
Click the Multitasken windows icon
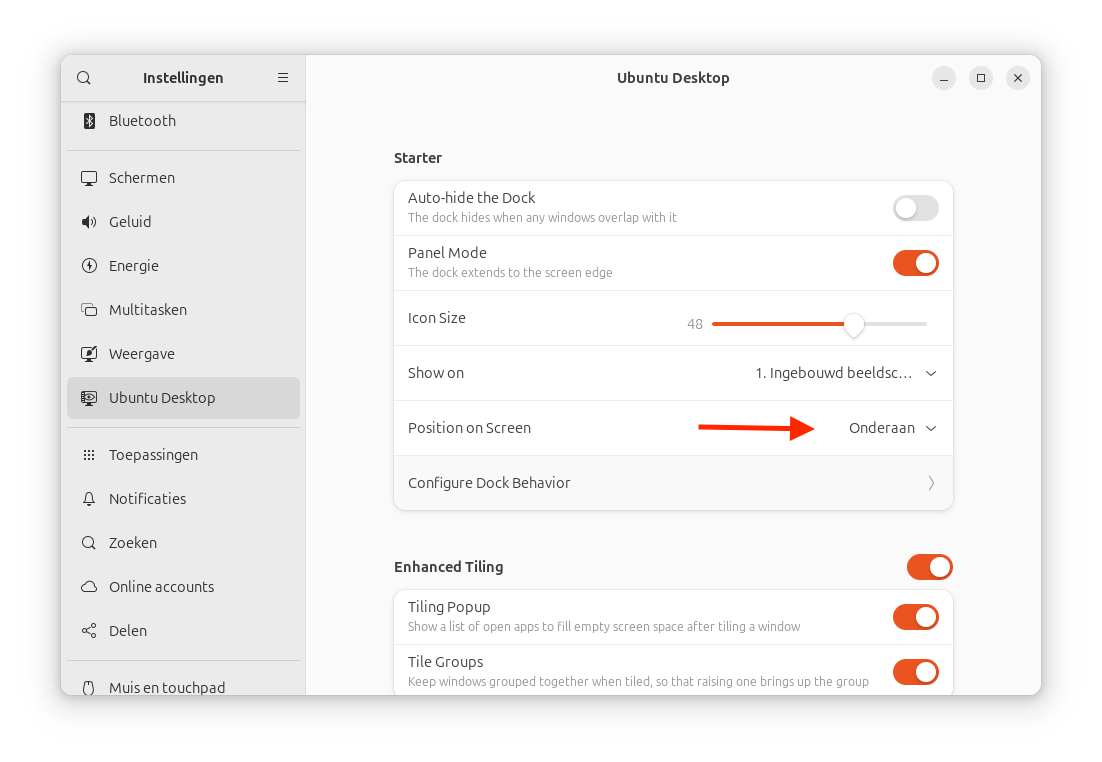[x=89, y=310]
